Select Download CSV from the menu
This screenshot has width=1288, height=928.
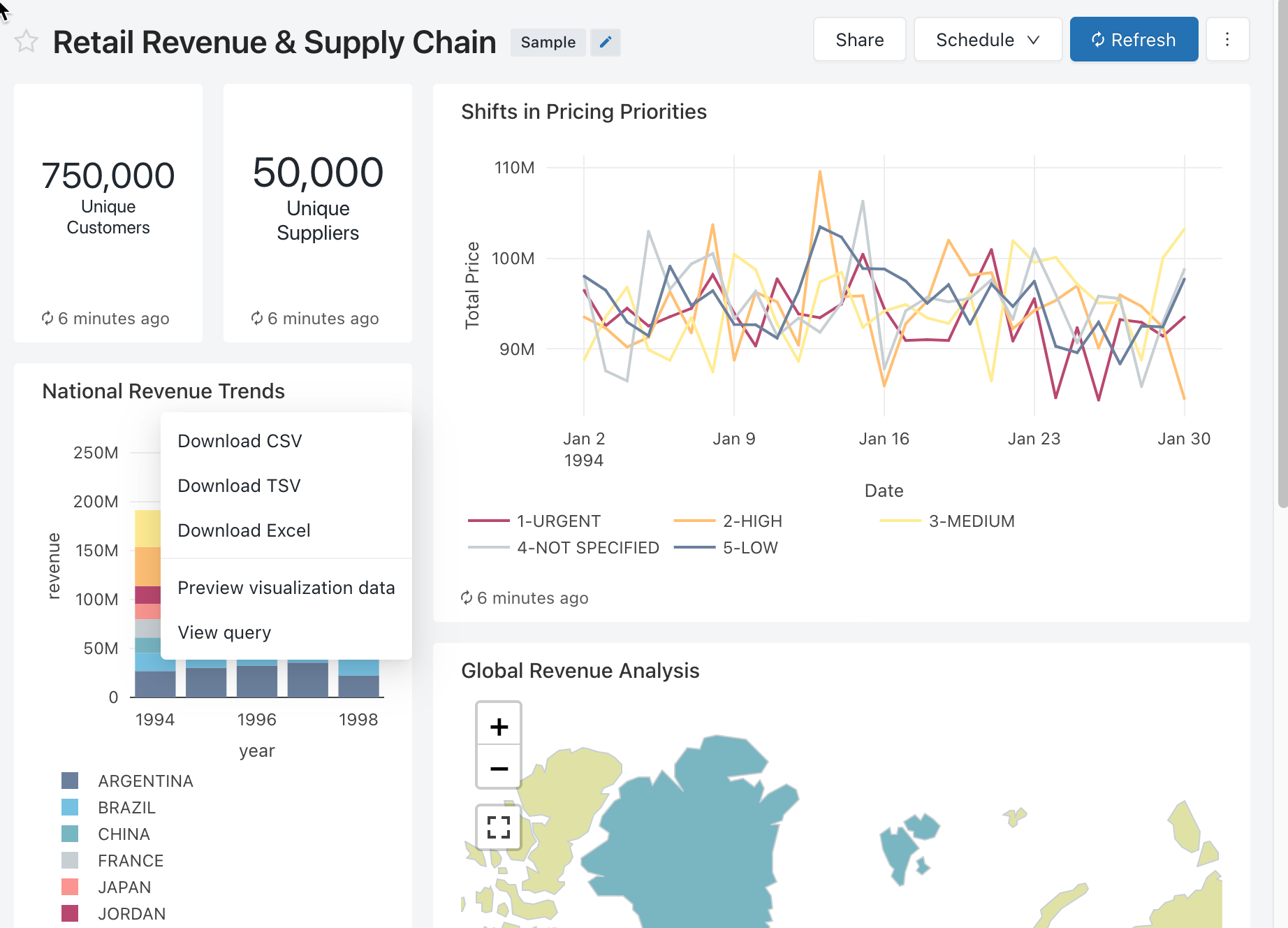(x=240, y=441)
